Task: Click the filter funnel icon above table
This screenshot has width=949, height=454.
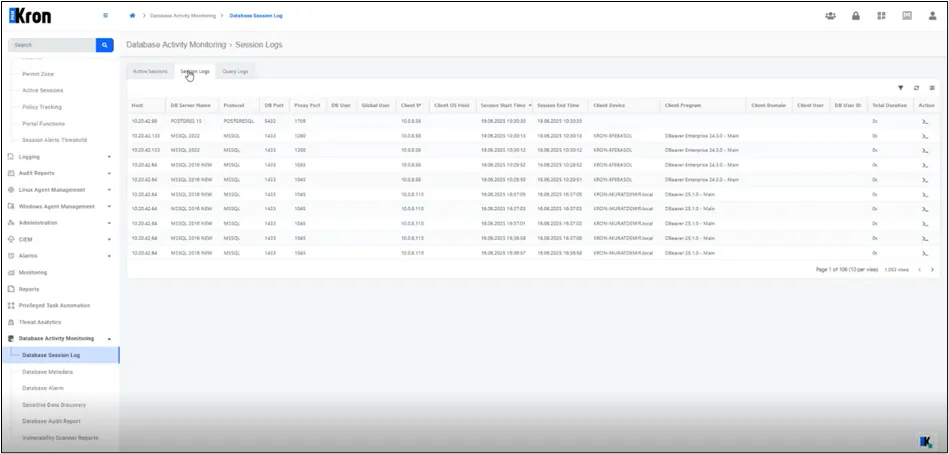Action: coord(900,88)
